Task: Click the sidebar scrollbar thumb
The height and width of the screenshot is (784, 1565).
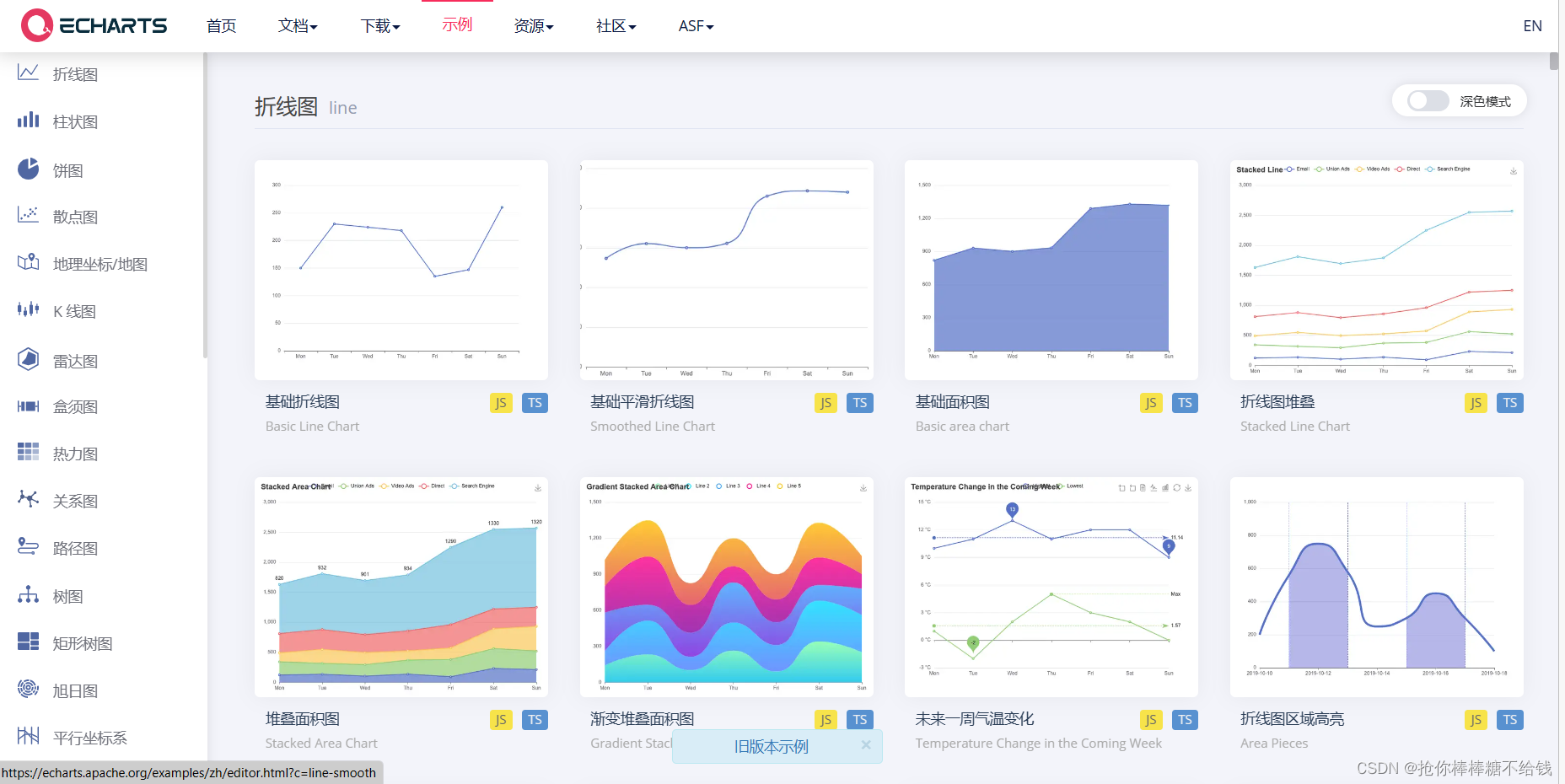Action: pos(205,206)
